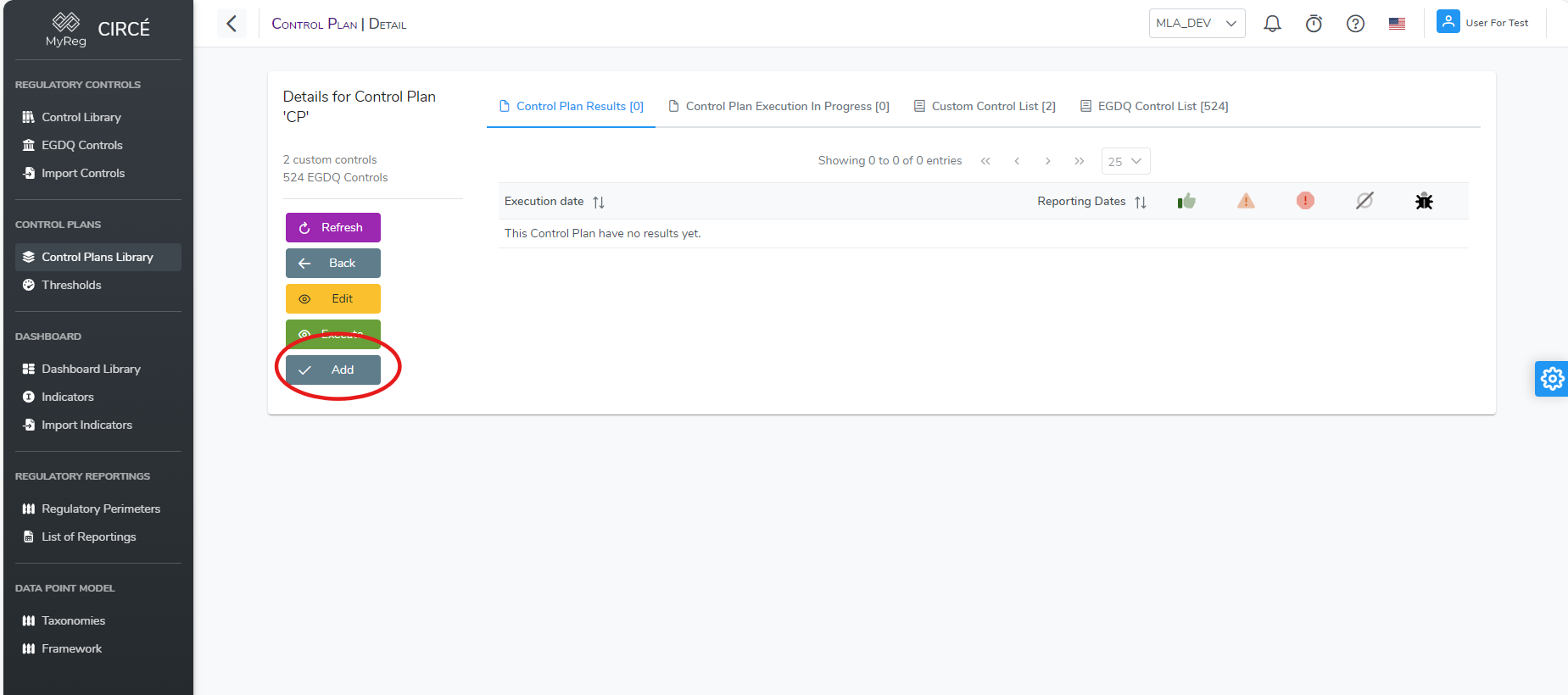Switch to Custom Control List tab
The image size is (1568, 695).
(985, 106)
